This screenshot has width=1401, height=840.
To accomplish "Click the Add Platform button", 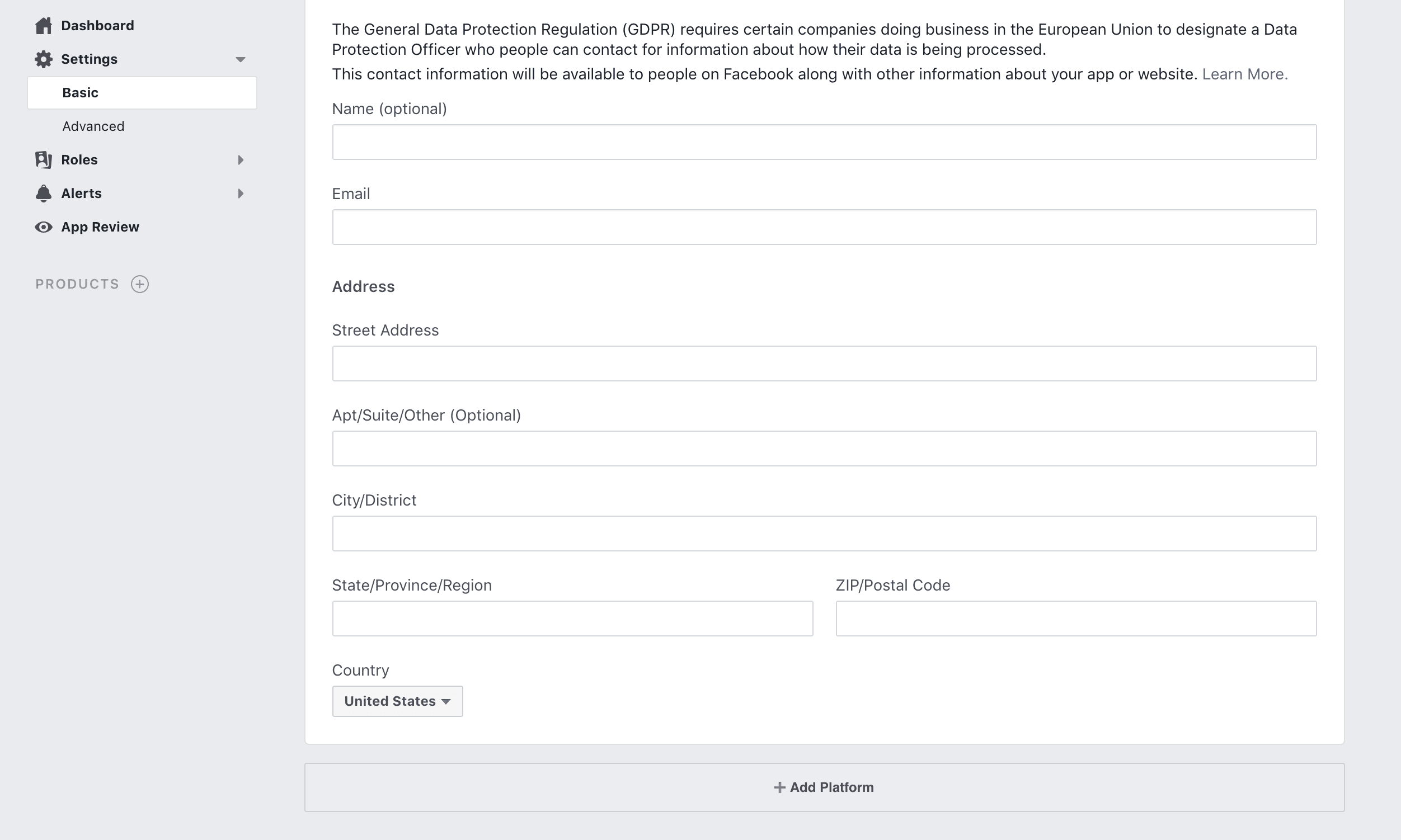I will [x=824, y=787].
